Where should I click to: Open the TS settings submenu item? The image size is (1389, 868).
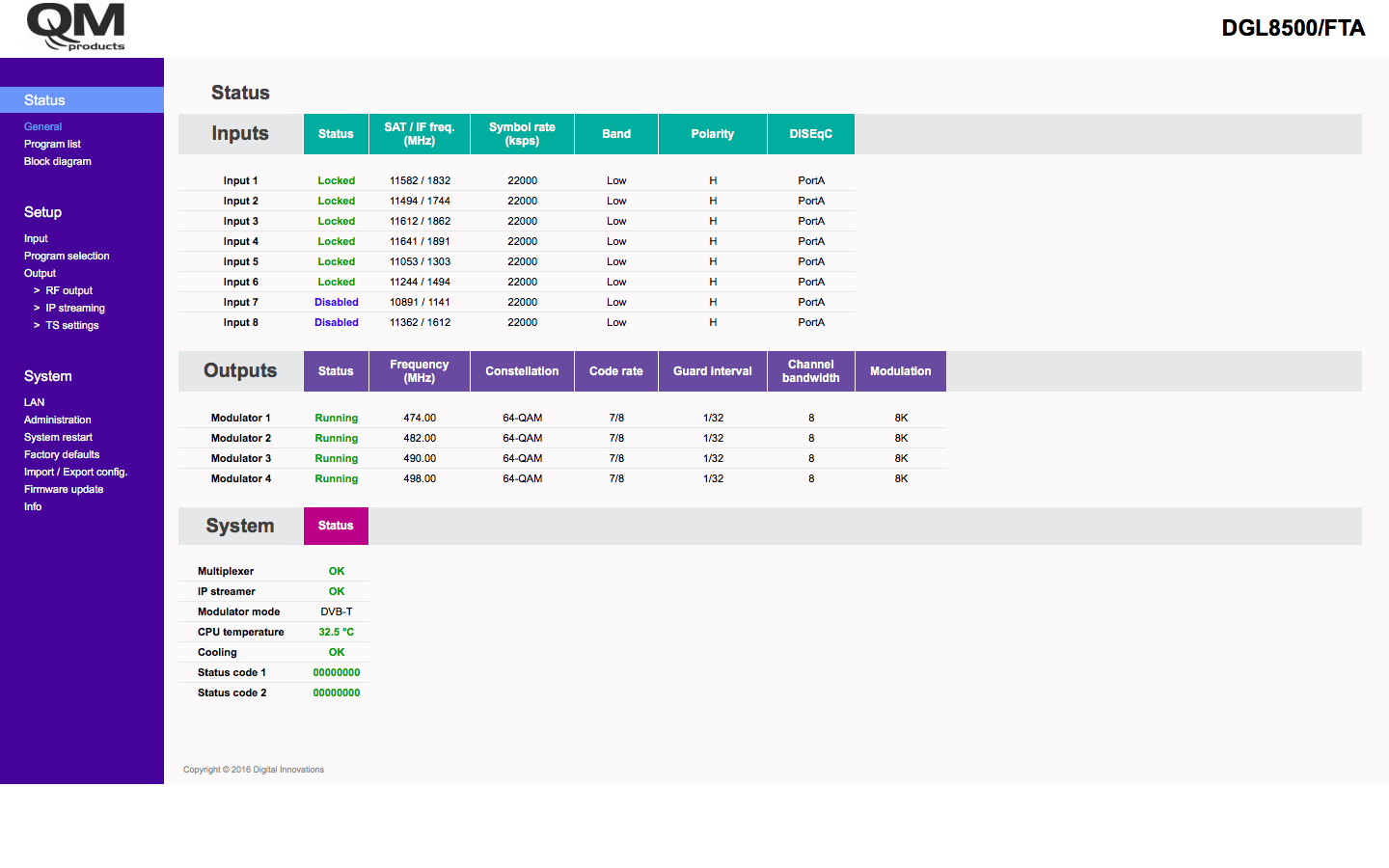pos(72,325)
